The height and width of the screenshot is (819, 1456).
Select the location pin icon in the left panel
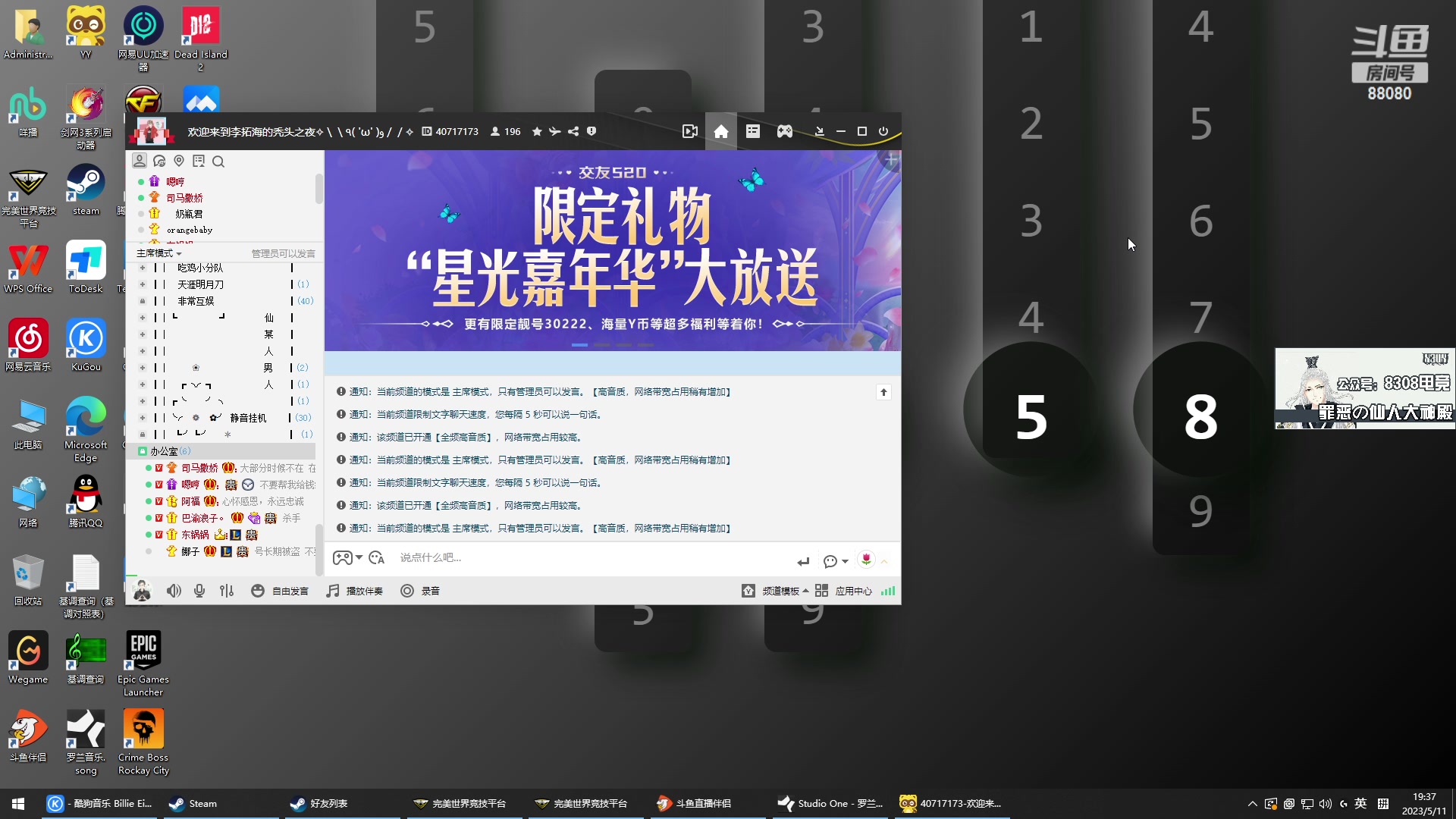click(179, 161)
